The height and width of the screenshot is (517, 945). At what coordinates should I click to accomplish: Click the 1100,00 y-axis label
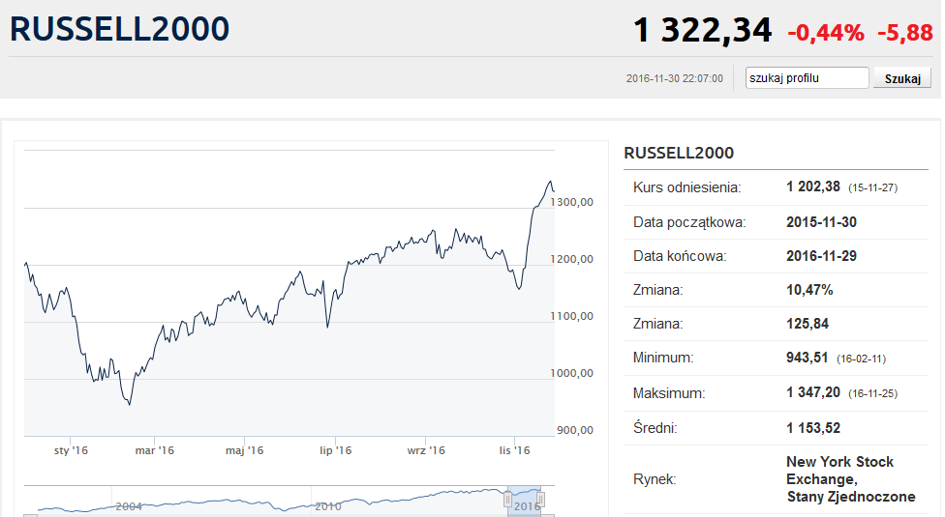pos(572,316)
